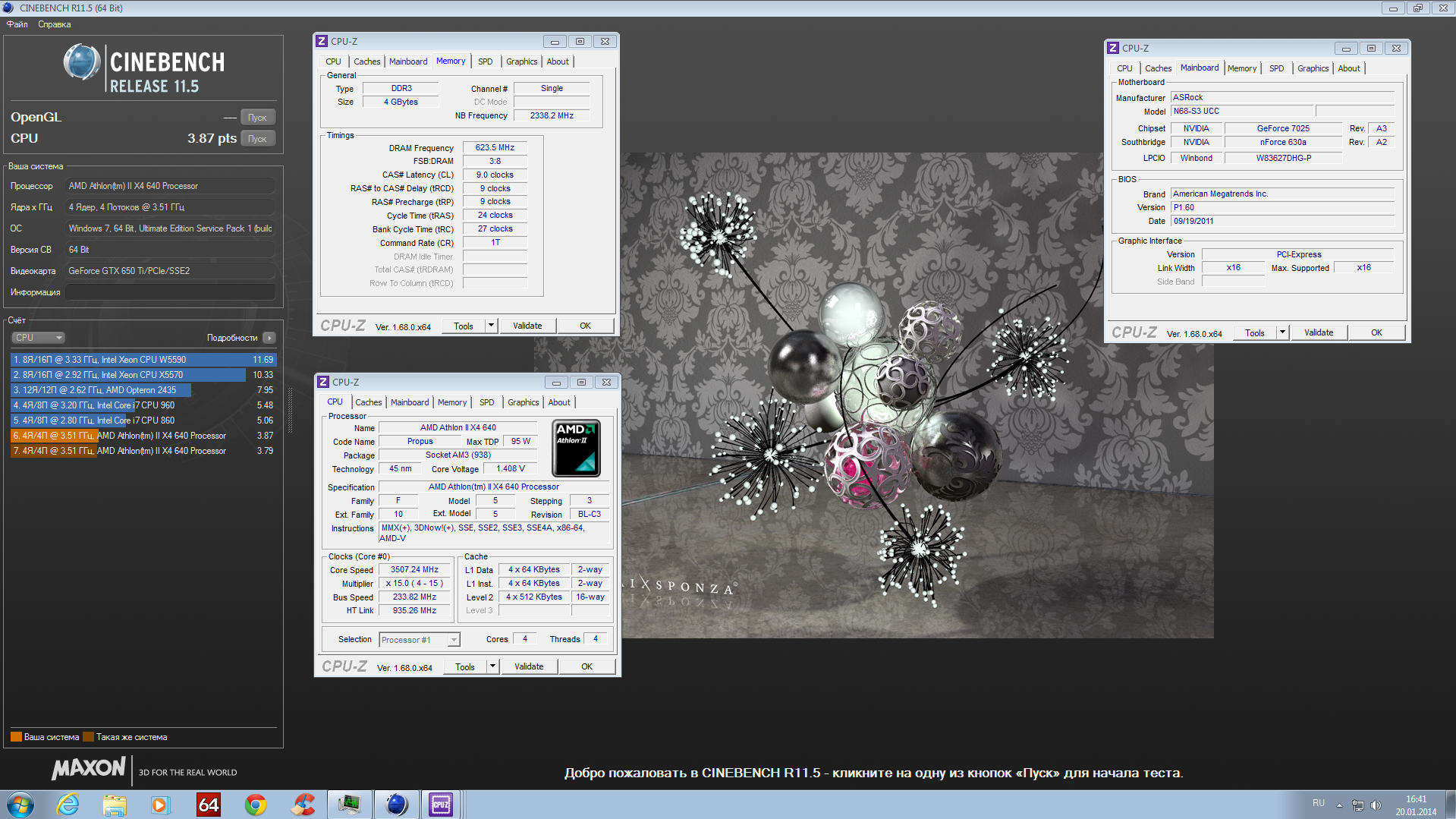Viewport: 1456px width, 819px height.
Task: Open the network tray icon
Action: pos(1358,805)
